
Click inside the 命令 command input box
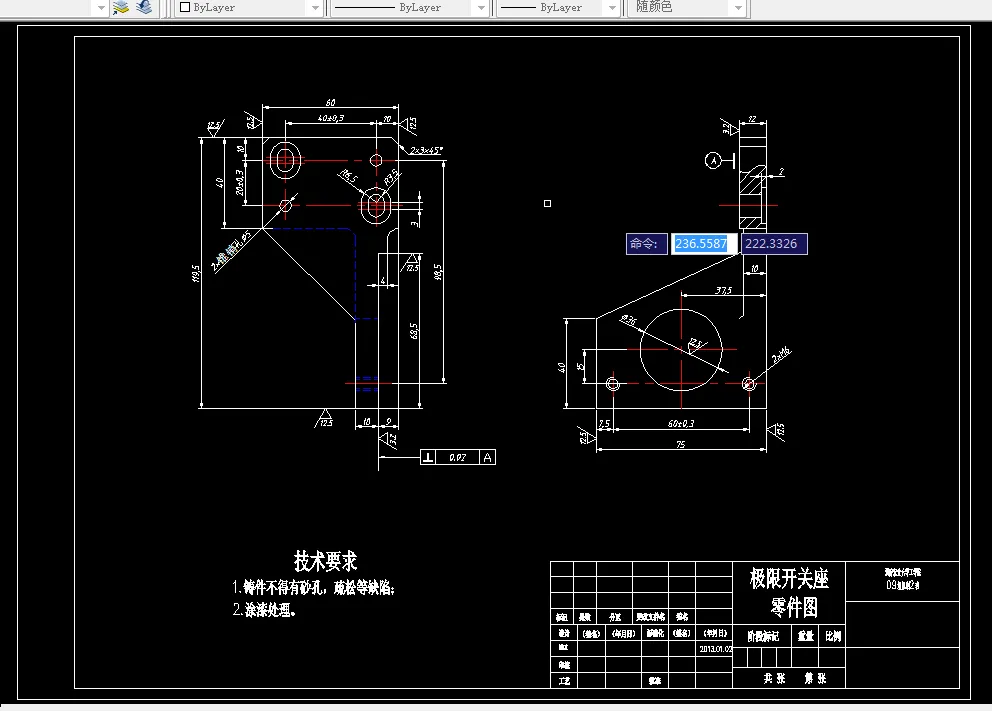click(x=646, y=244)
